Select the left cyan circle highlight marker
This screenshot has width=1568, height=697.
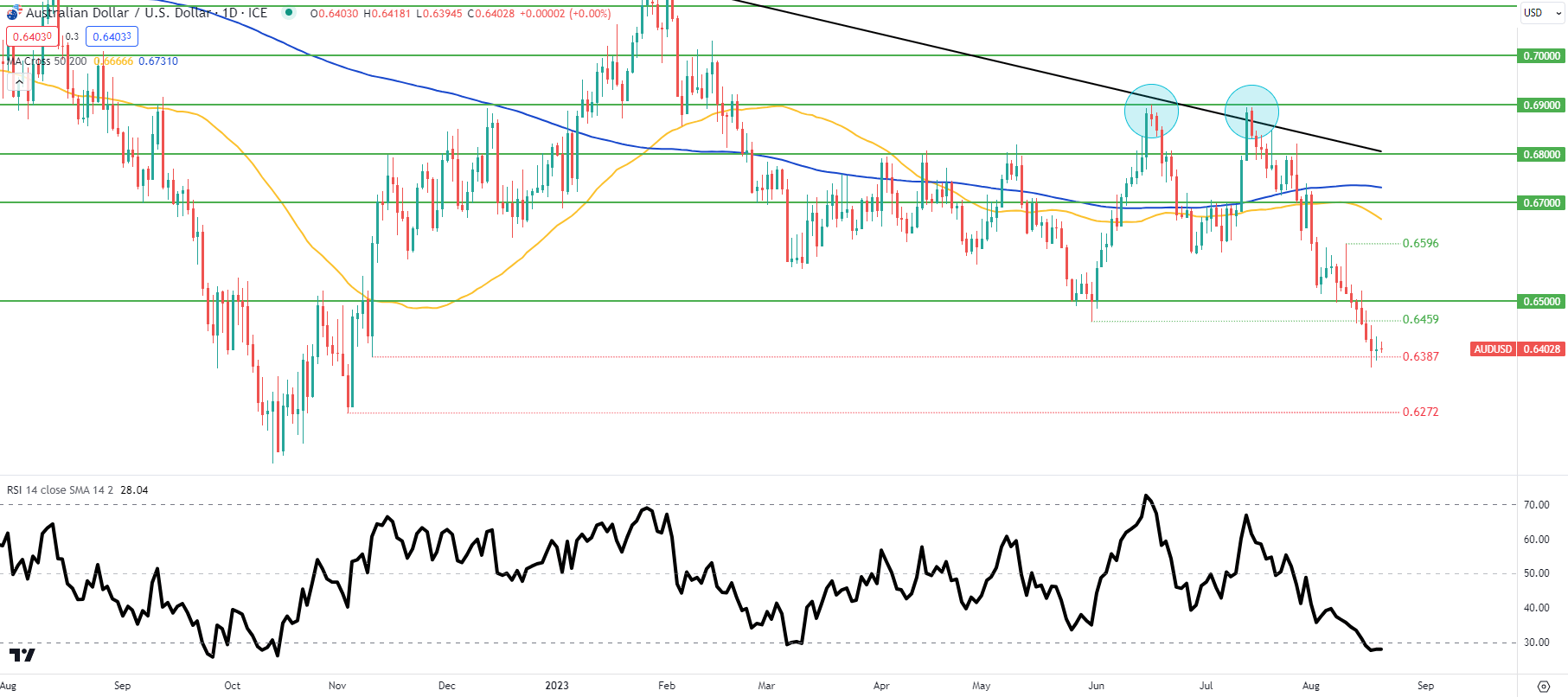point(1151,111)
